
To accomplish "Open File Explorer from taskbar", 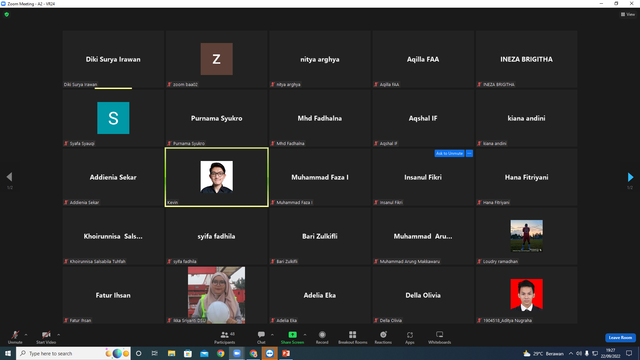I will pyautogui.click(x=171, y=353).
